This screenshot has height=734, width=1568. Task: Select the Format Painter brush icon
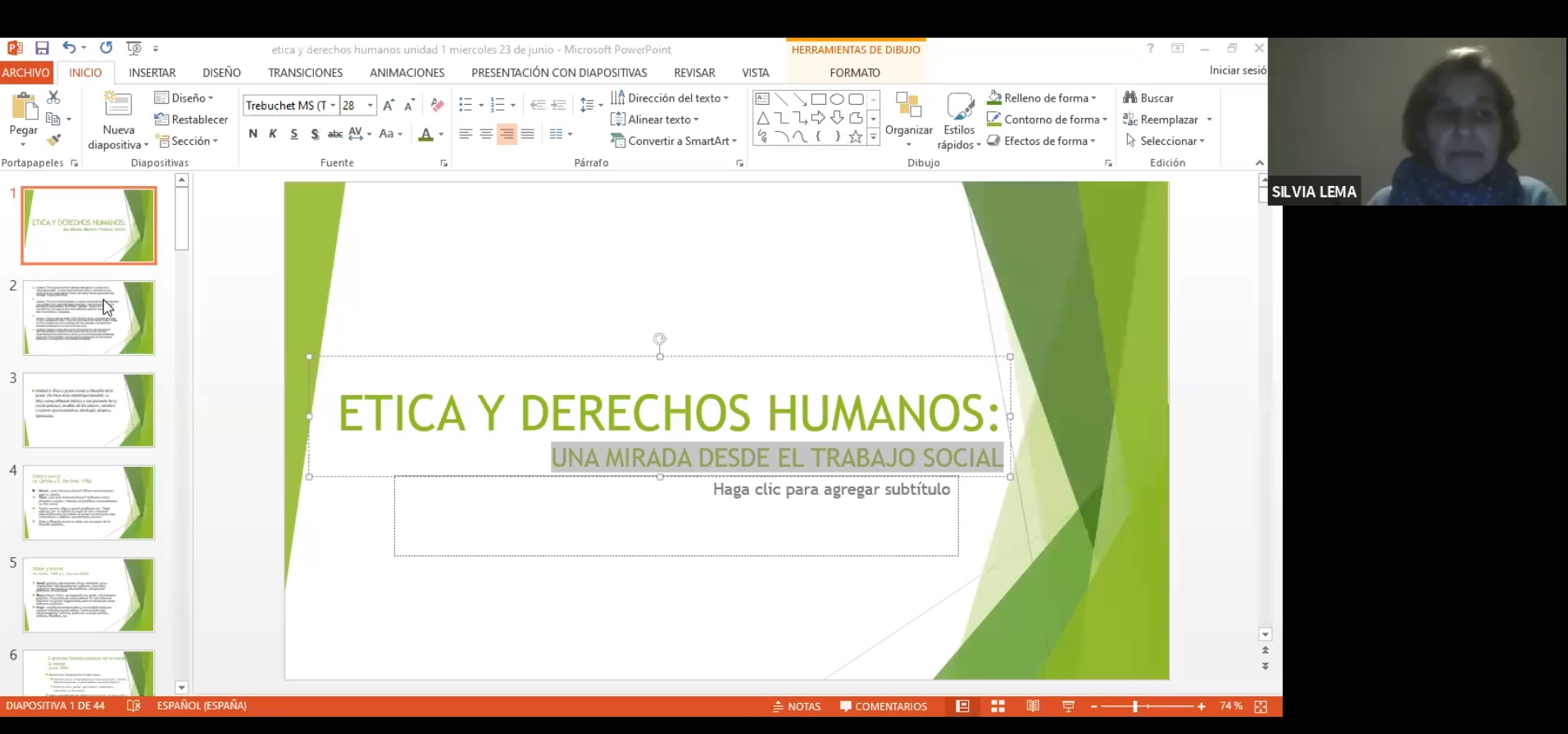tap(53, 140)
